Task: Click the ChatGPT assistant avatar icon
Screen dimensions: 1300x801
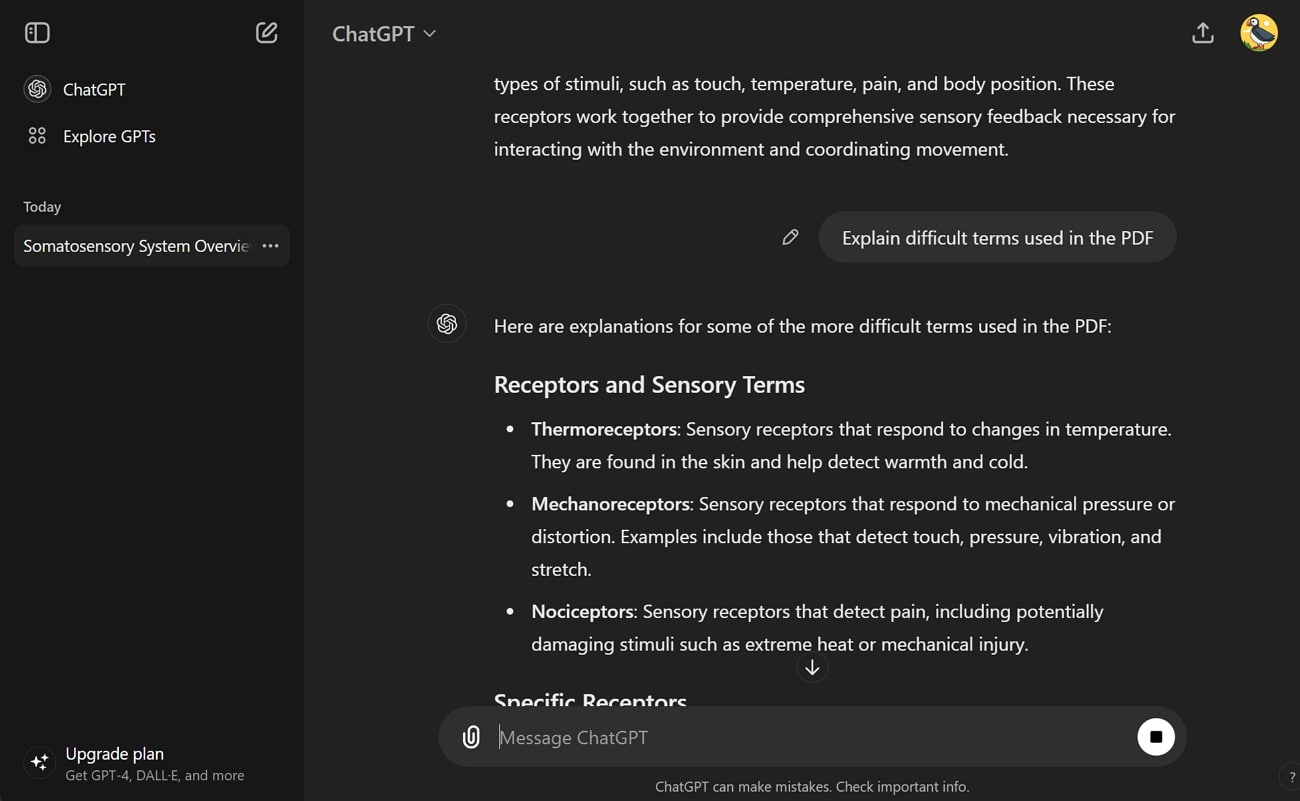Action: pyautogui.click(x=447, y=324)
